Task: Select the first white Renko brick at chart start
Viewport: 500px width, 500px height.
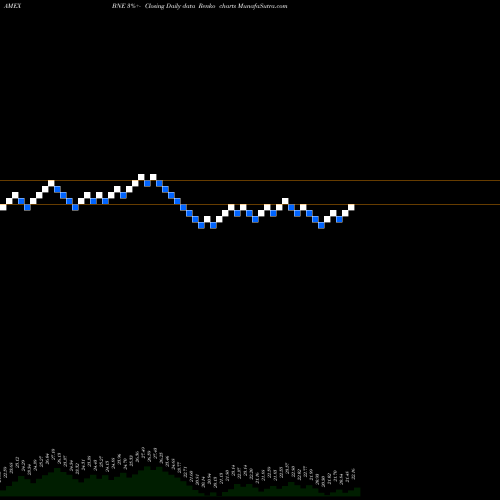Action: (3, 207)
